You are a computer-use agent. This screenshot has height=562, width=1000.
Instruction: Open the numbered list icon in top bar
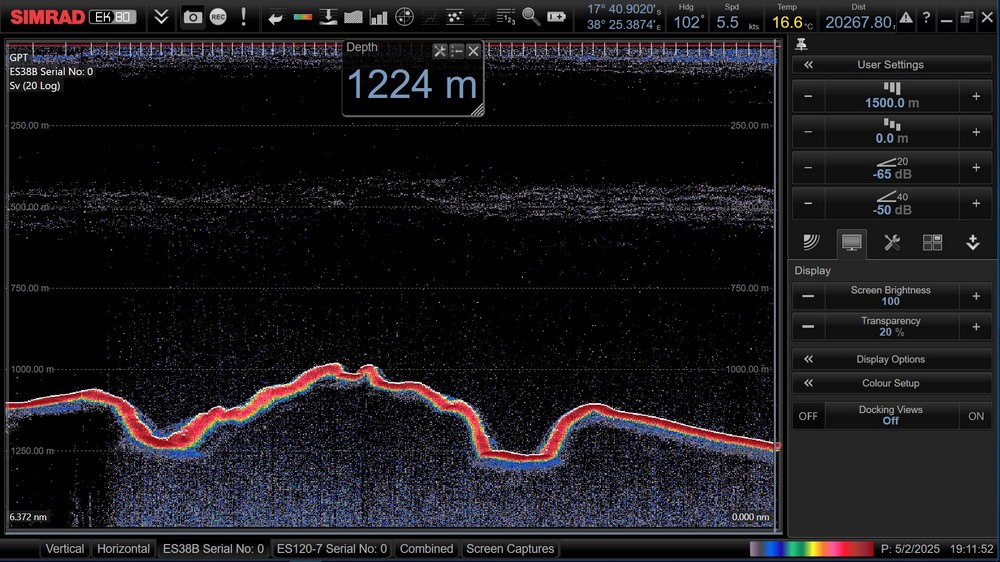[506, 17]
